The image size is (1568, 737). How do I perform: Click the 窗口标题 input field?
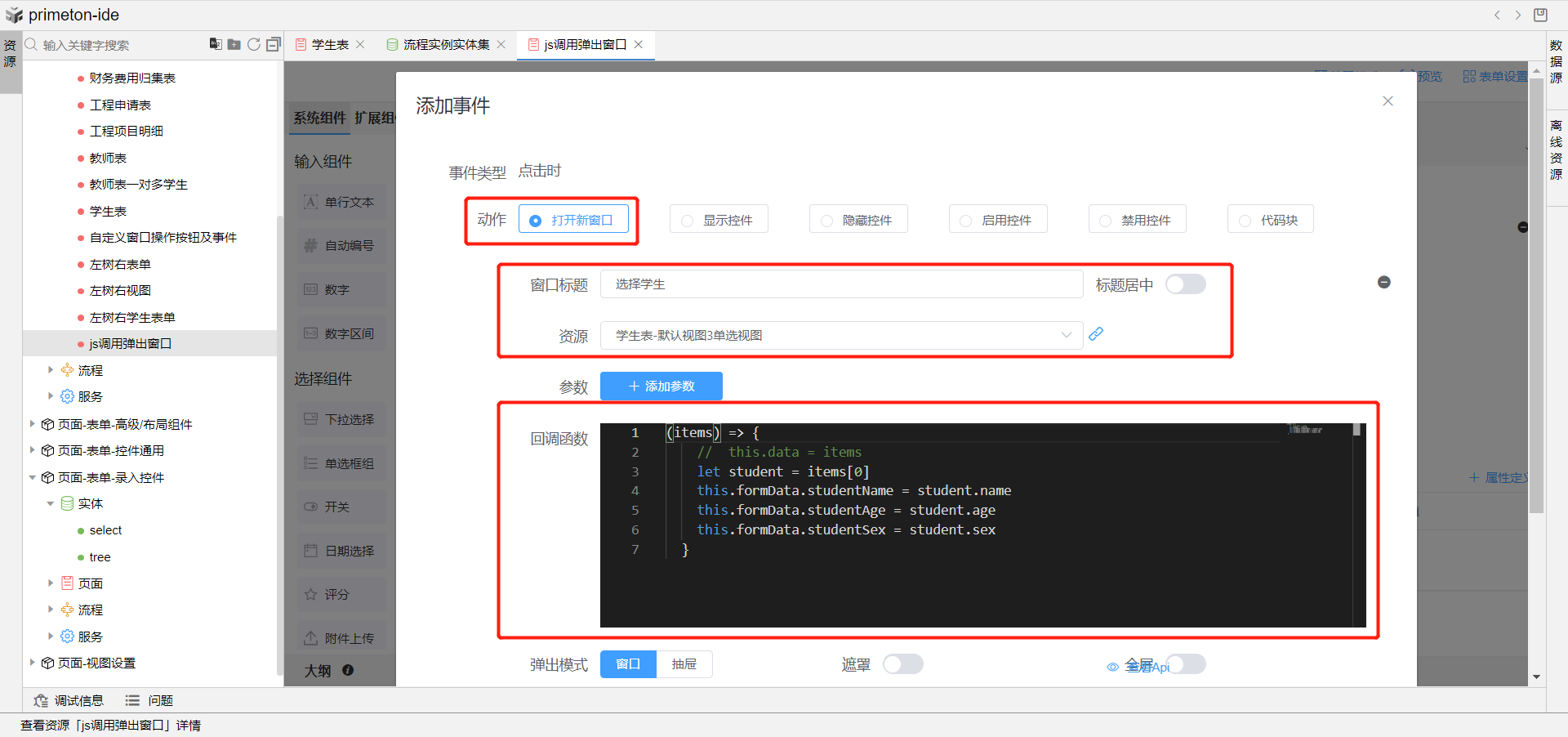pyautogui.click(x=841, y=284)
